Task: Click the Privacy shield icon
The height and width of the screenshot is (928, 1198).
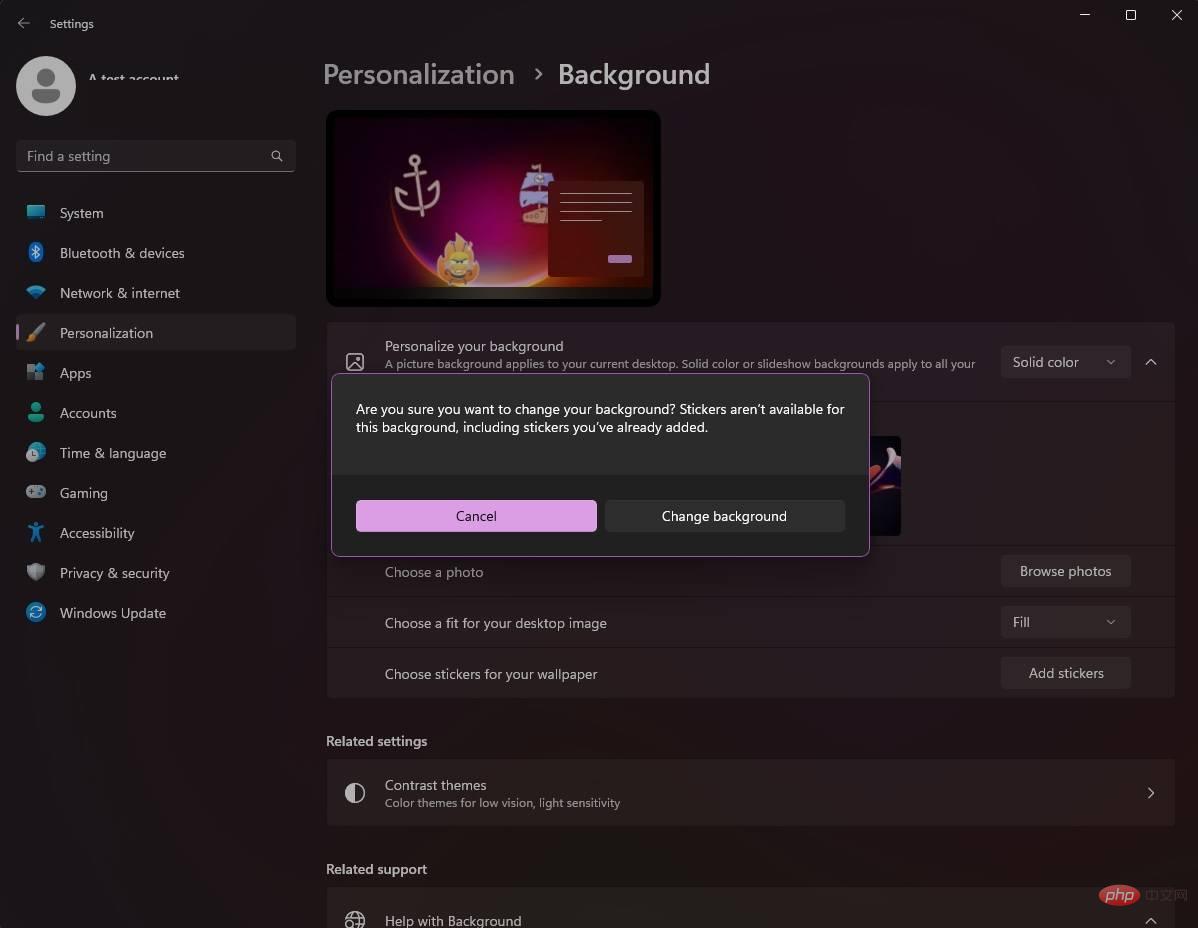Action: coord(36,572)
